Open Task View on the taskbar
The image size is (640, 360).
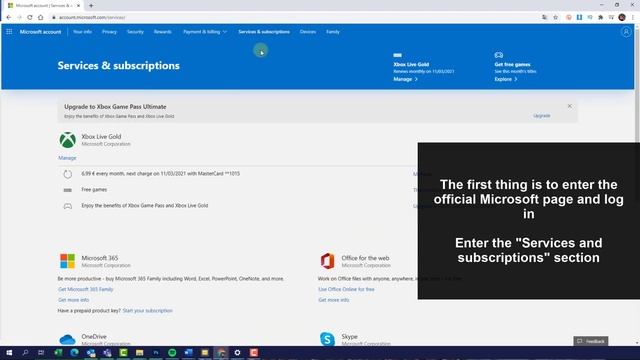coord(41,353)
